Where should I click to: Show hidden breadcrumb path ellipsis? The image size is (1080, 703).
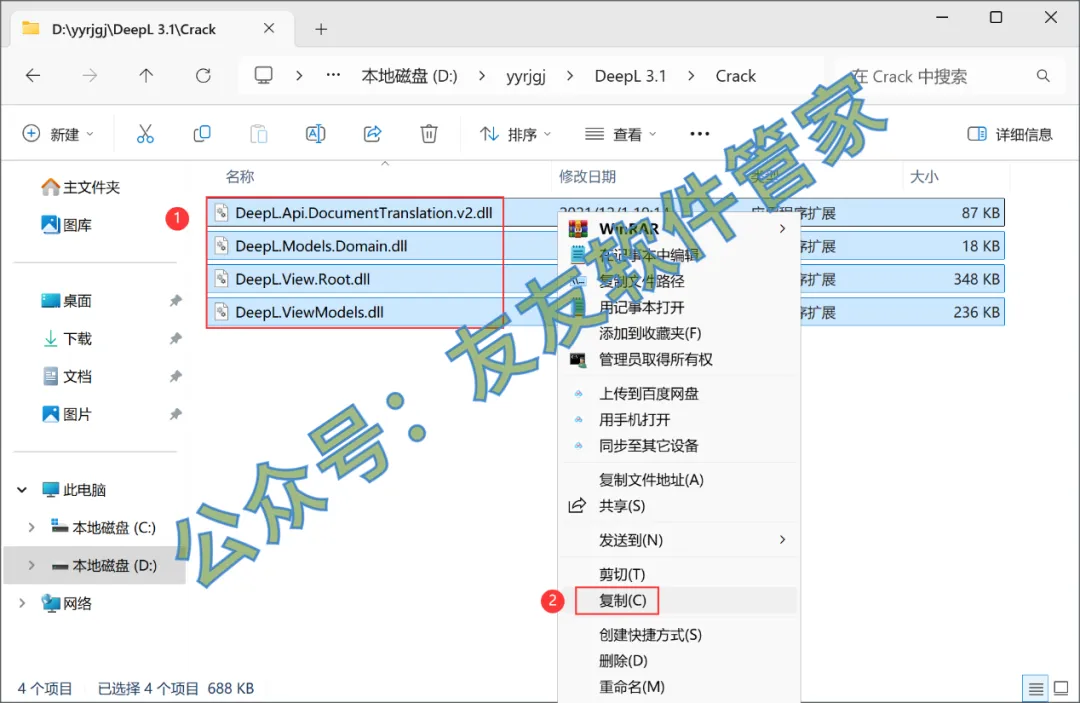click(x=333, y=75)
